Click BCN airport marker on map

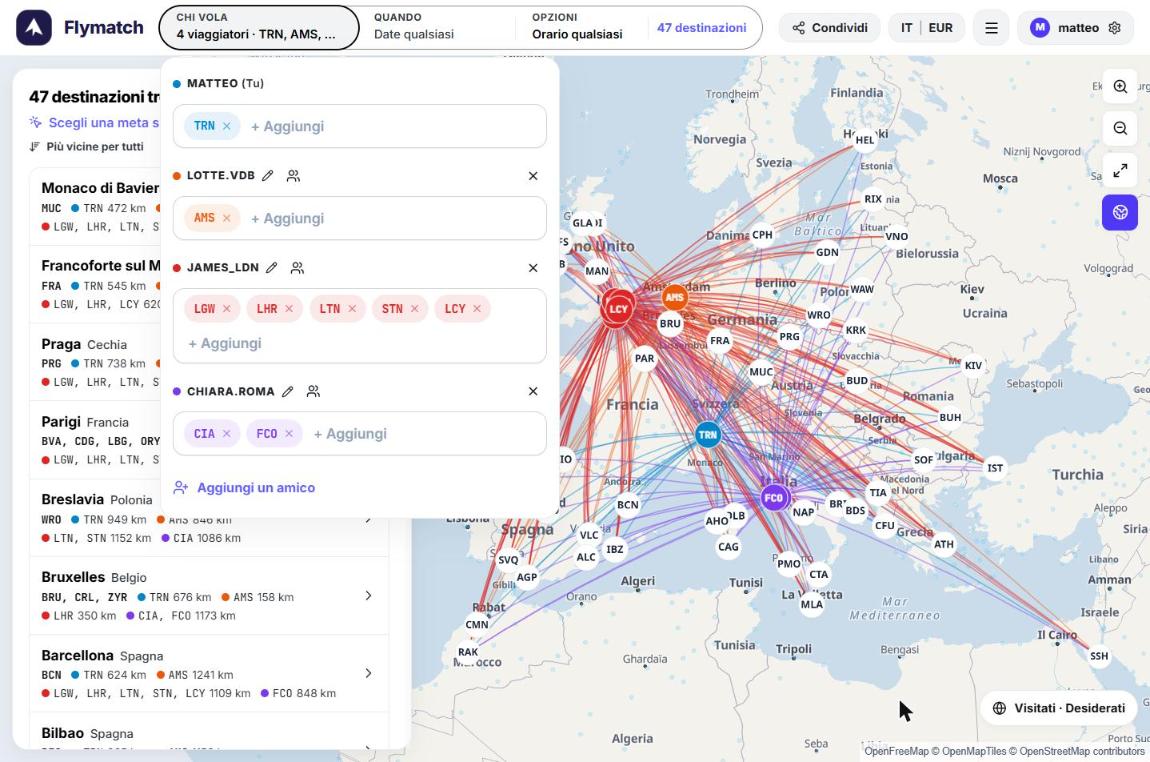pos(627,505)
